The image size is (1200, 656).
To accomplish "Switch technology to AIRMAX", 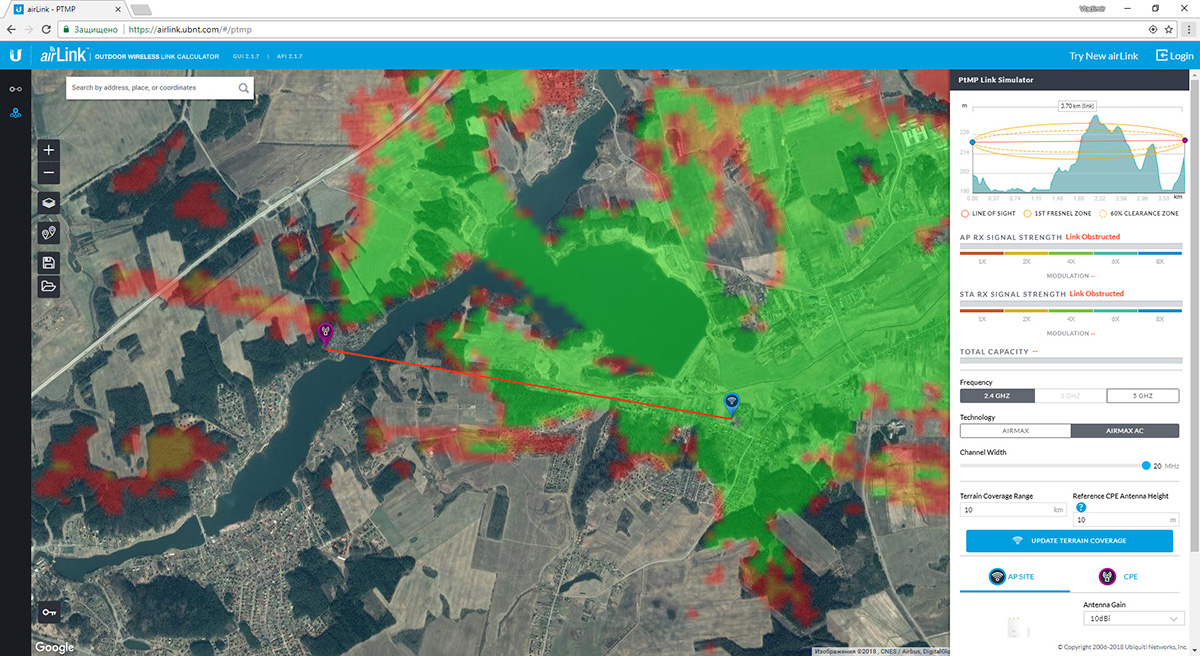I will click(x=1015, y=431).
